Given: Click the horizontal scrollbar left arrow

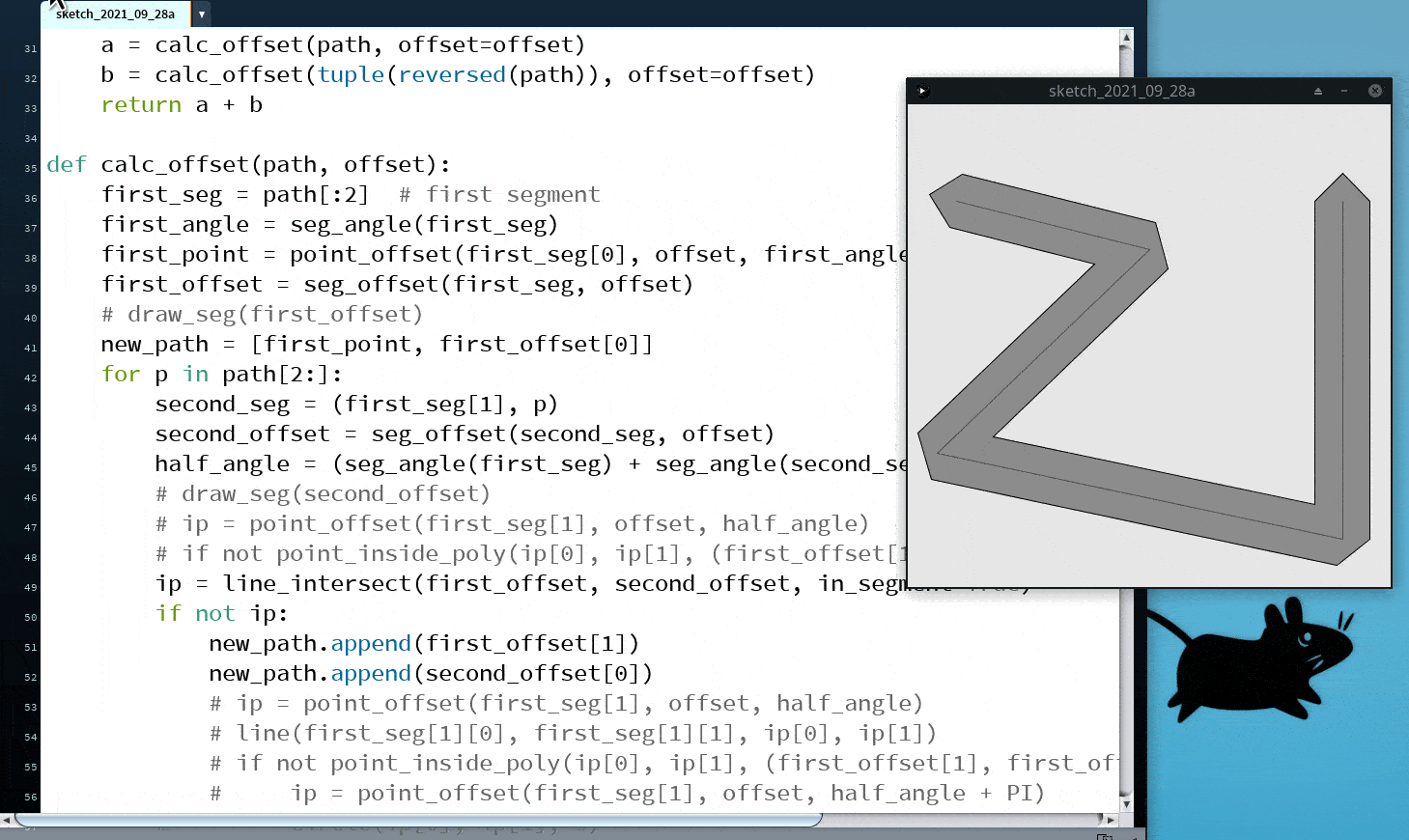Looking at the screenshot, I should 7,820.
